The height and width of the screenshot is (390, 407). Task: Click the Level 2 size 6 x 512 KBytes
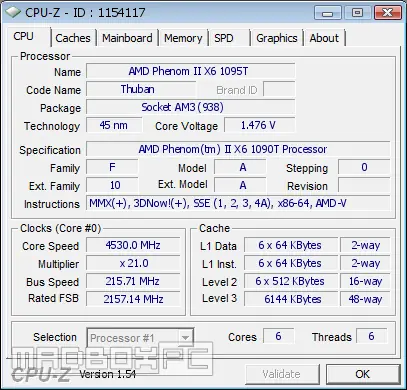click(x=291, y=281)
